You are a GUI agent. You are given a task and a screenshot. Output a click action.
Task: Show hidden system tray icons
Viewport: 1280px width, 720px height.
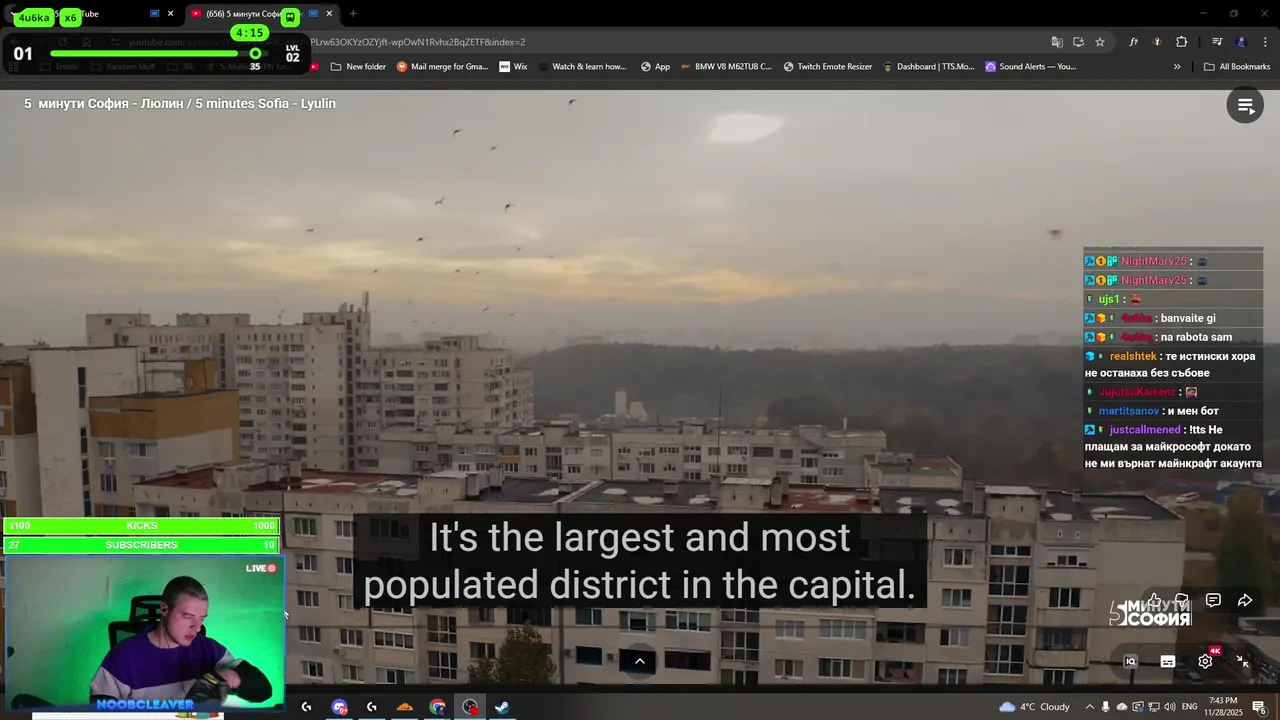[1090, 707]
